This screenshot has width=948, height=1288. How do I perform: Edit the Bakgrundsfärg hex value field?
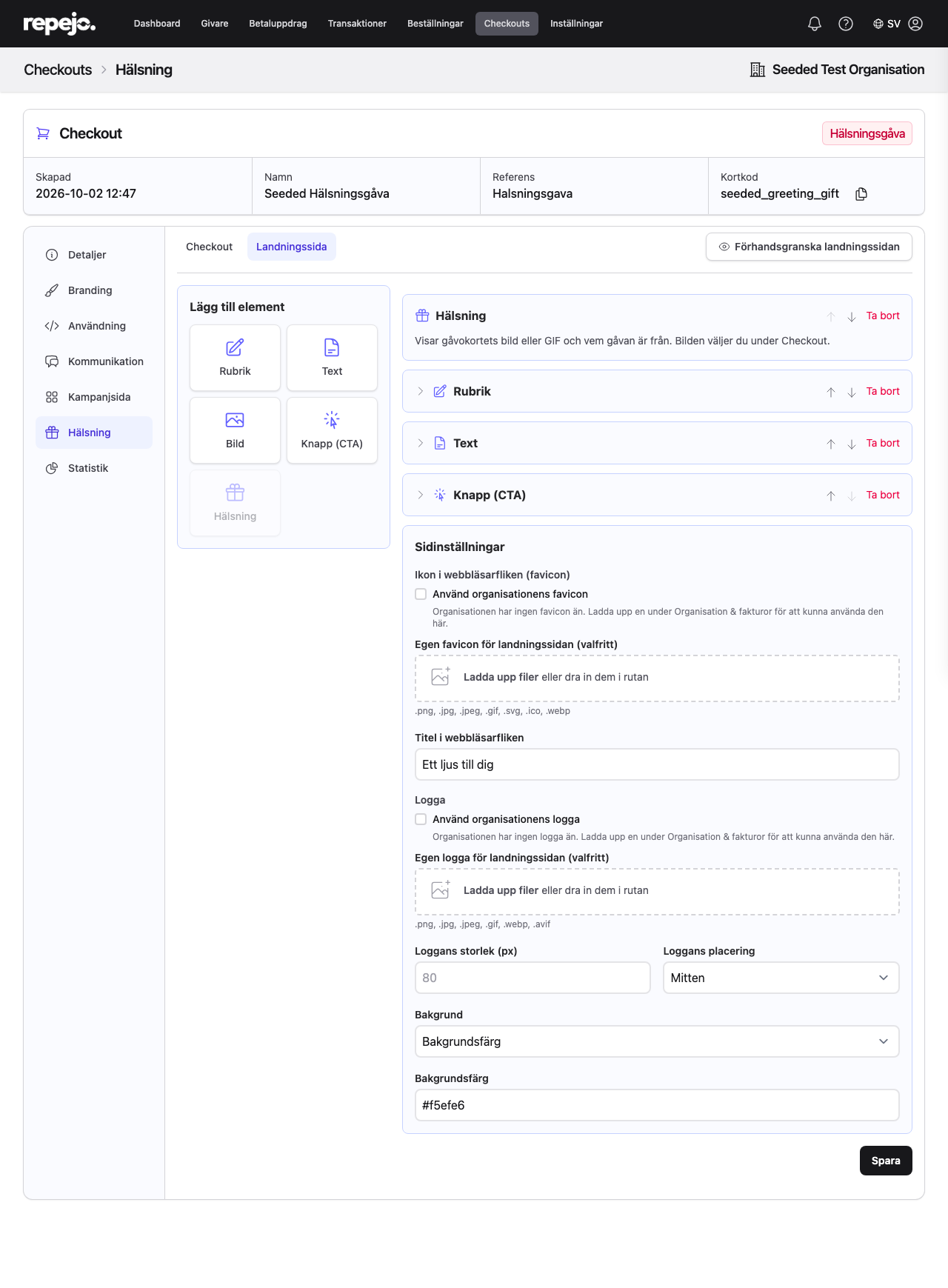[657, 1105]
